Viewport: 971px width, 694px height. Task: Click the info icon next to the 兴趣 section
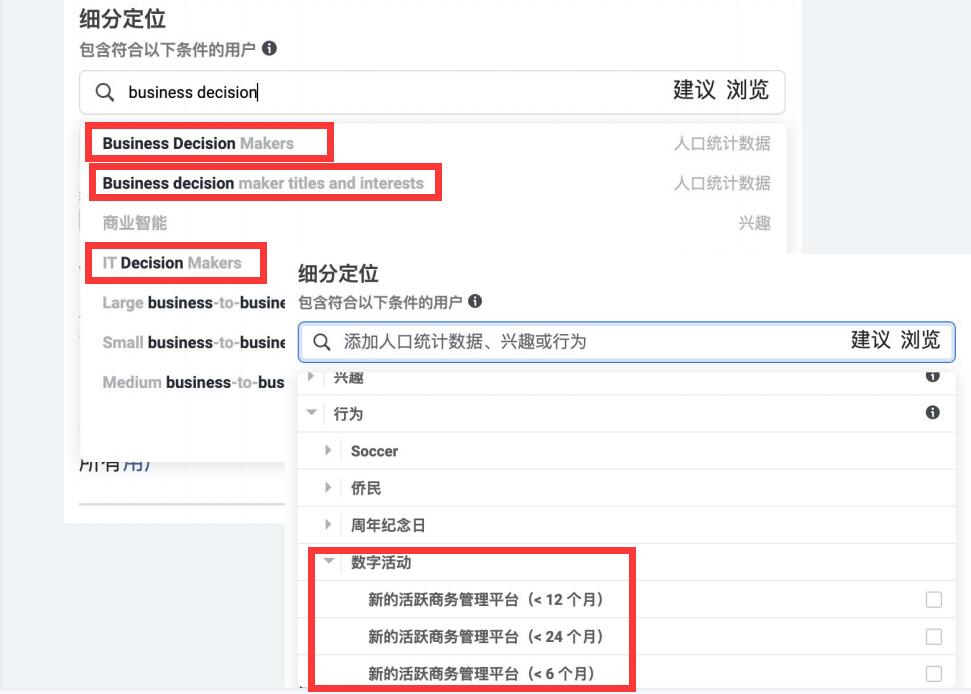[934, 377]
